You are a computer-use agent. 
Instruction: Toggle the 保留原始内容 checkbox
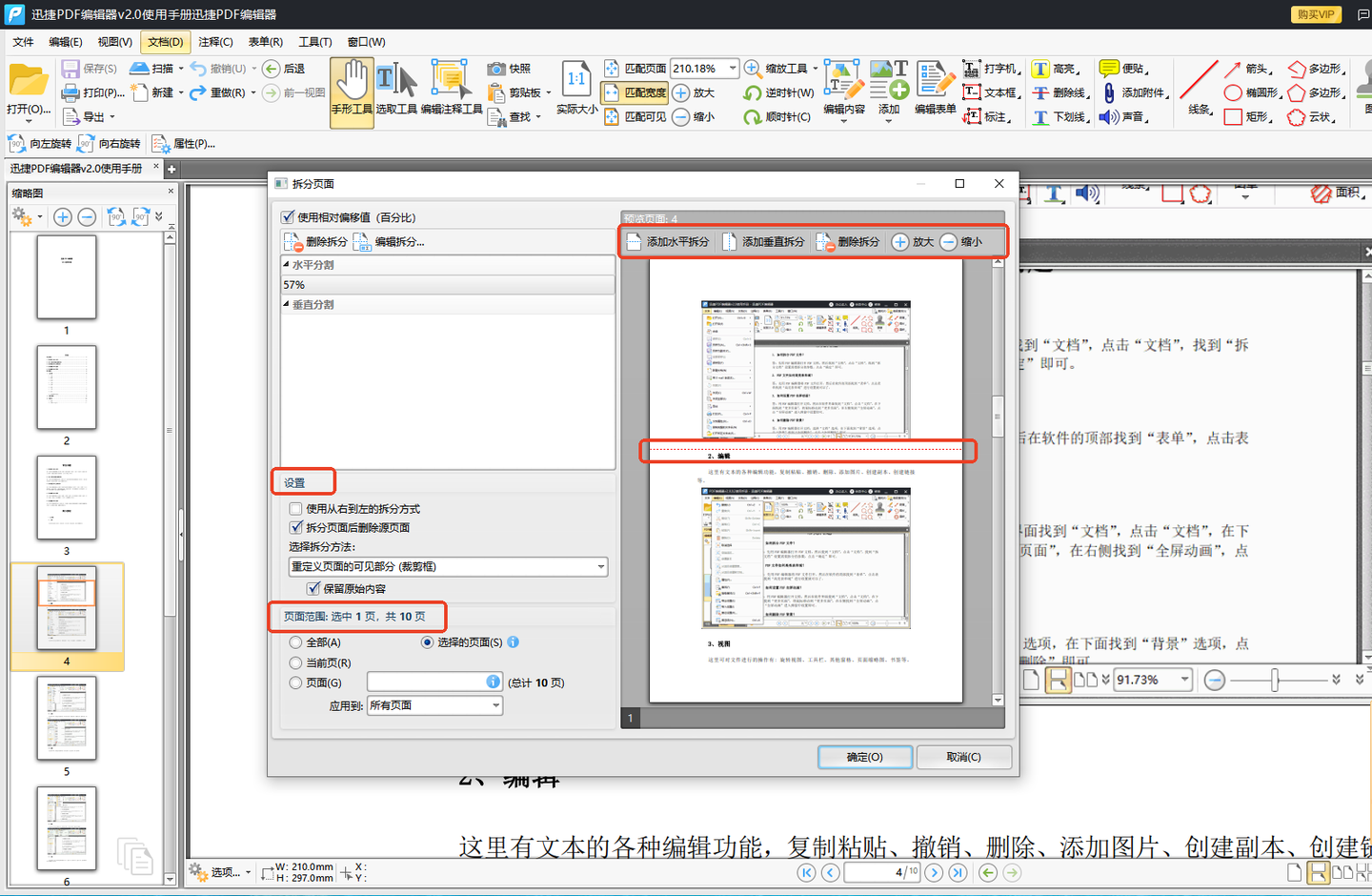313,588
